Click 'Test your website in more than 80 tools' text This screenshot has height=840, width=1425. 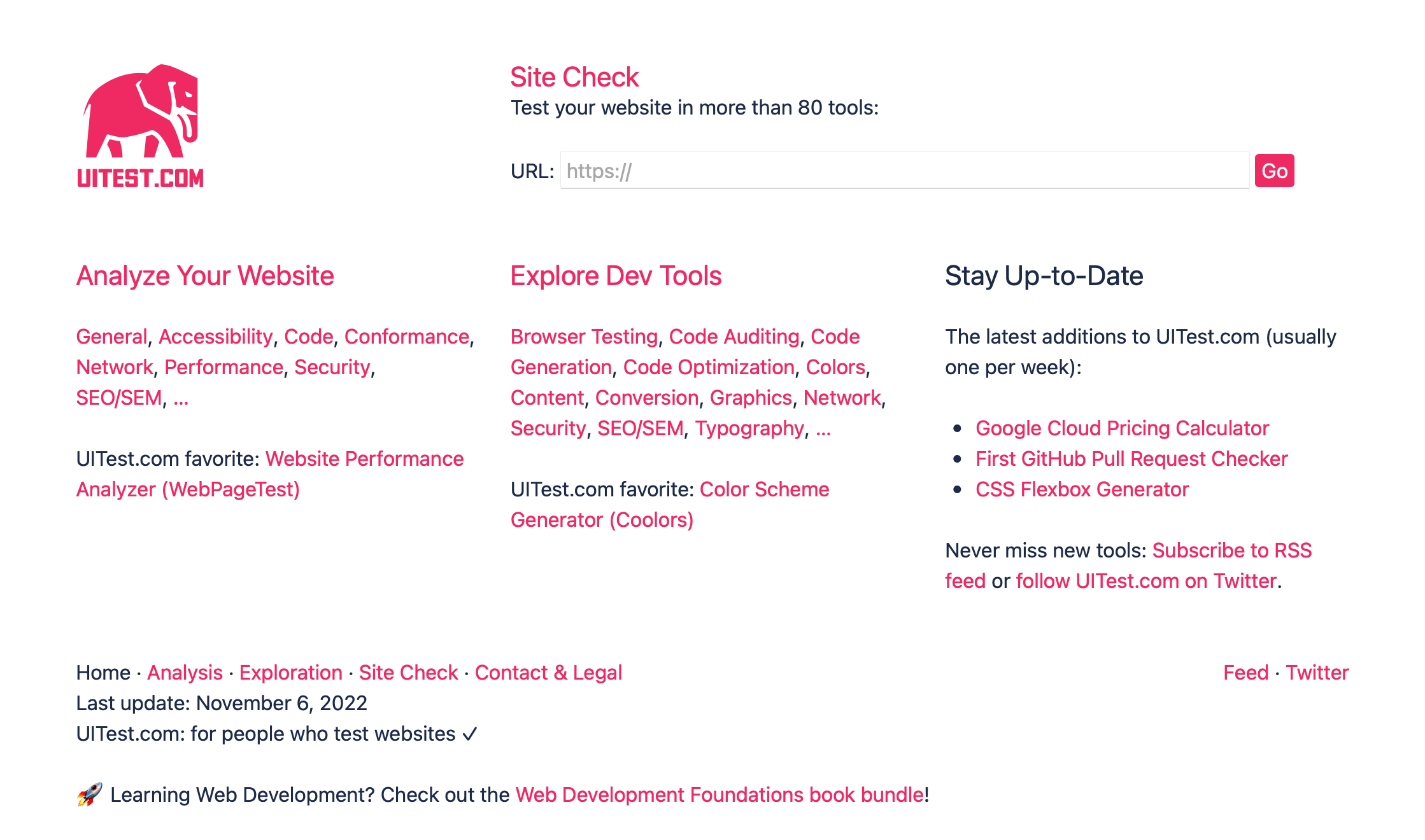click(694, 108)
